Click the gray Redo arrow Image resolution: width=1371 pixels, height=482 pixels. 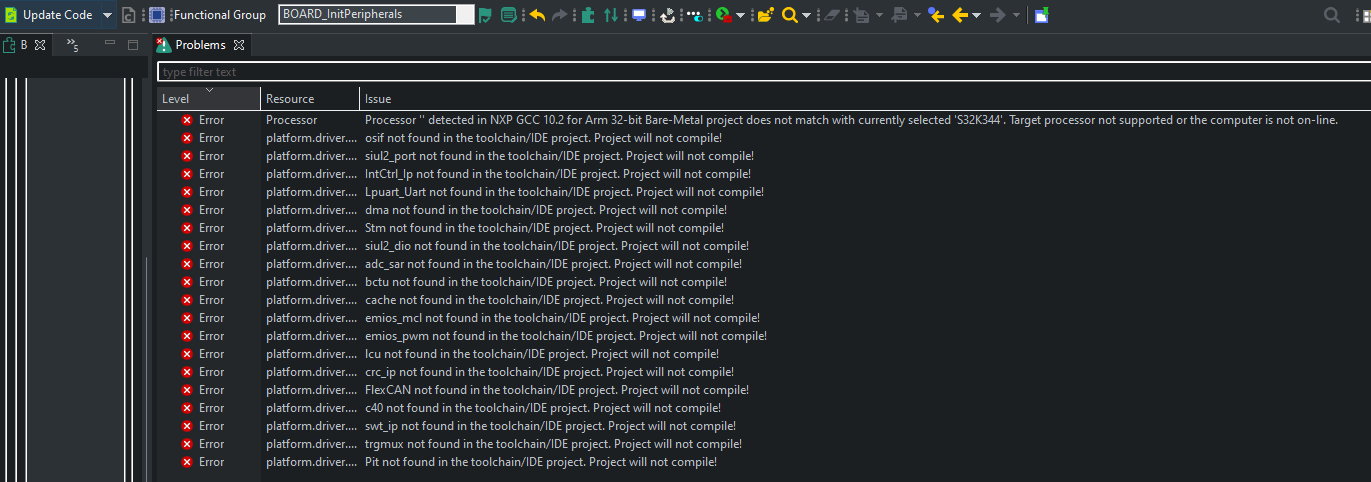(x=560, y=15)
